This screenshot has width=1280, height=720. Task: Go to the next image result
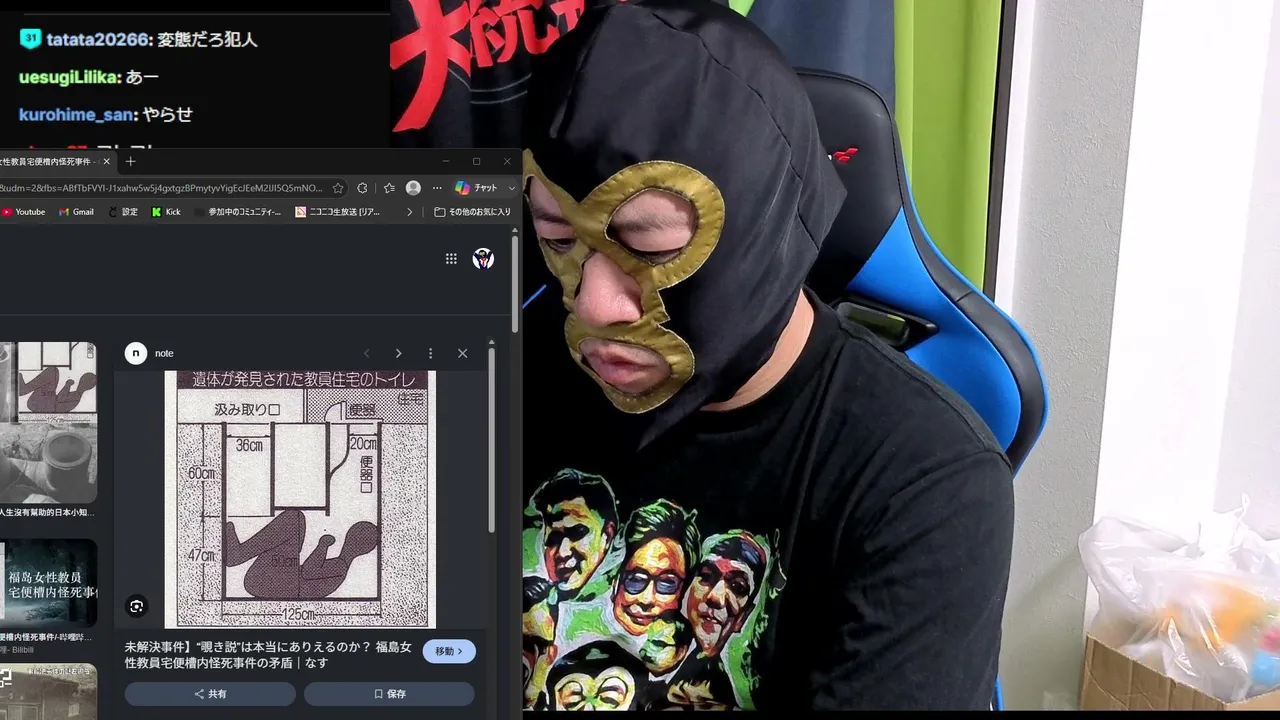(x=398, y=353)
